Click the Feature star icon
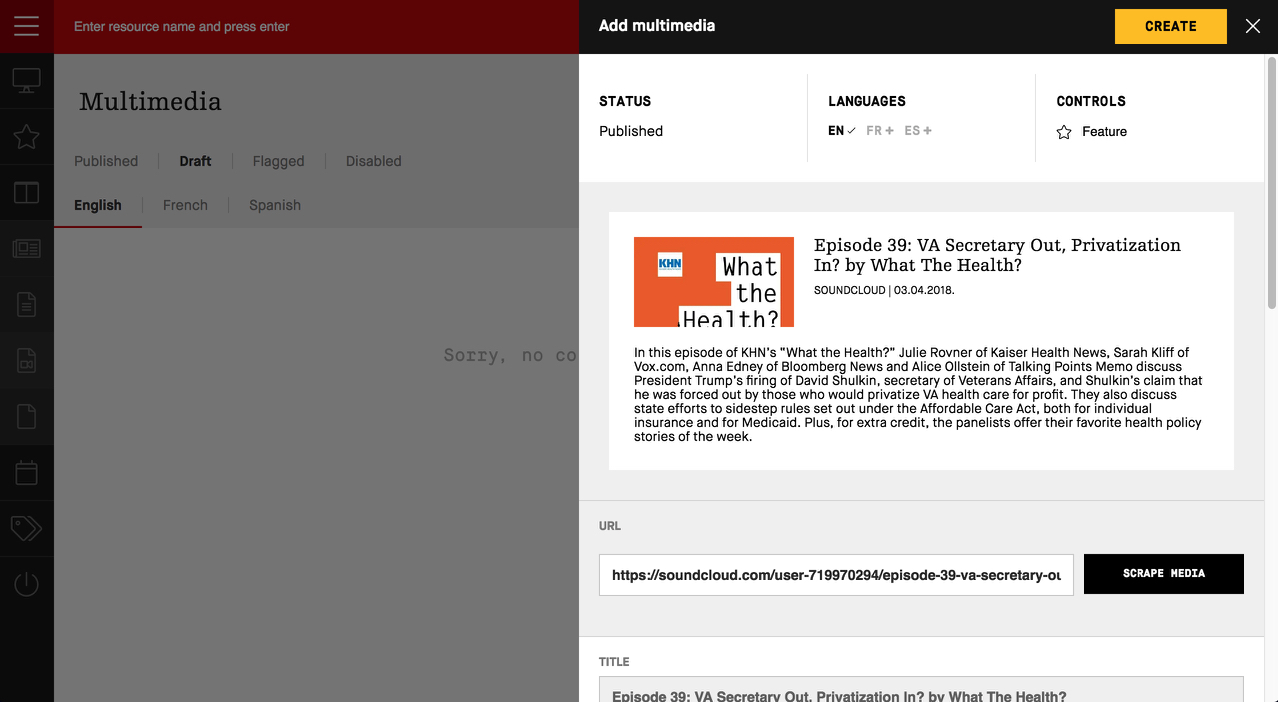Screen dimensions: 1278x702 pos(1064,132)
